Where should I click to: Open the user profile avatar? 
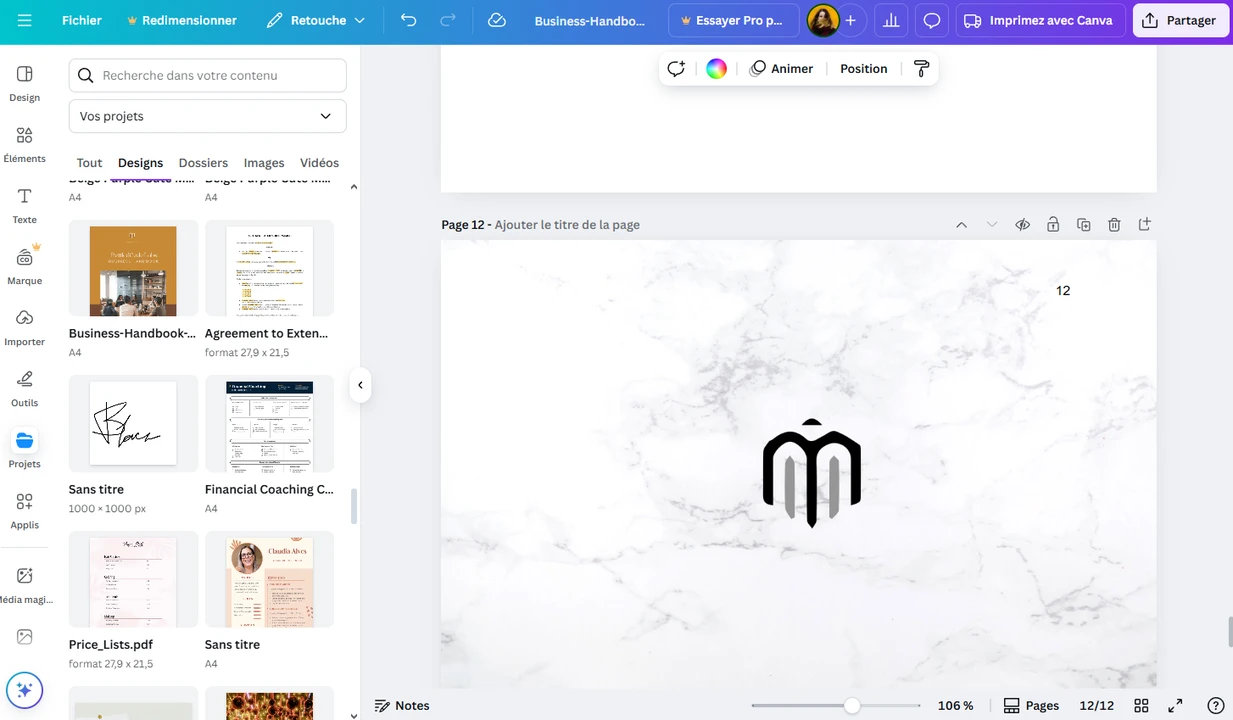(x=823, y=20)
